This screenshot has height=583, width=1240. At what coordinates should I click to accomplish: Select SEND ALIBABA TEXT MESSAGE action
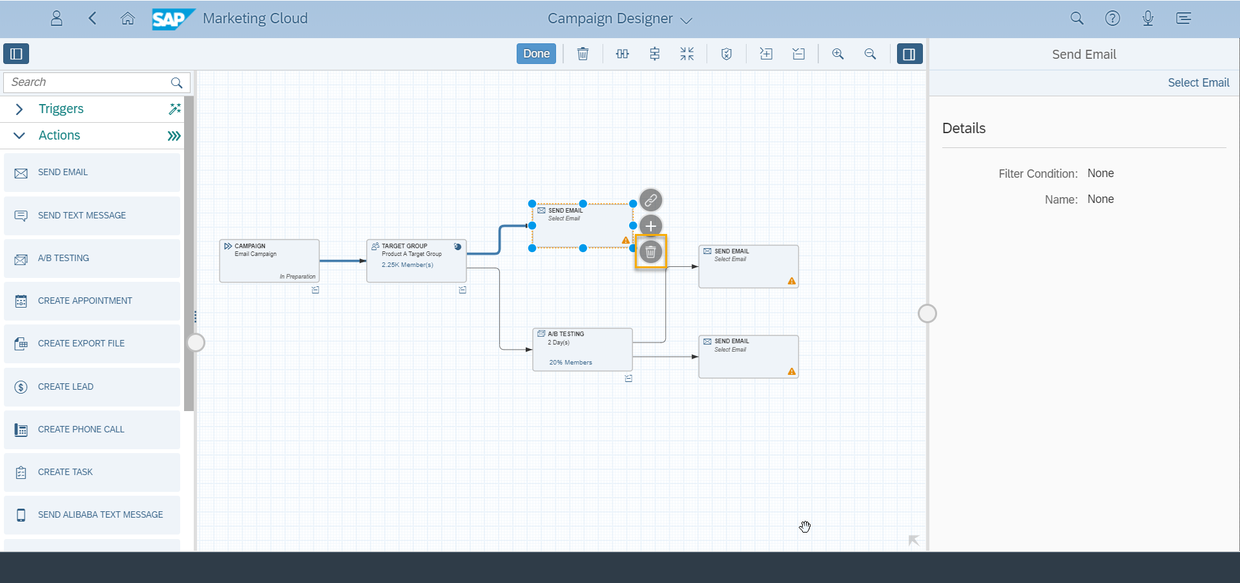point(92,514)
